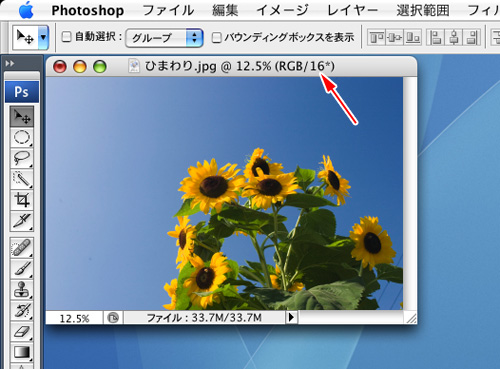Open the ファイル menu
The width and height of the screenshot is (500, 369).
coord(168,11)
